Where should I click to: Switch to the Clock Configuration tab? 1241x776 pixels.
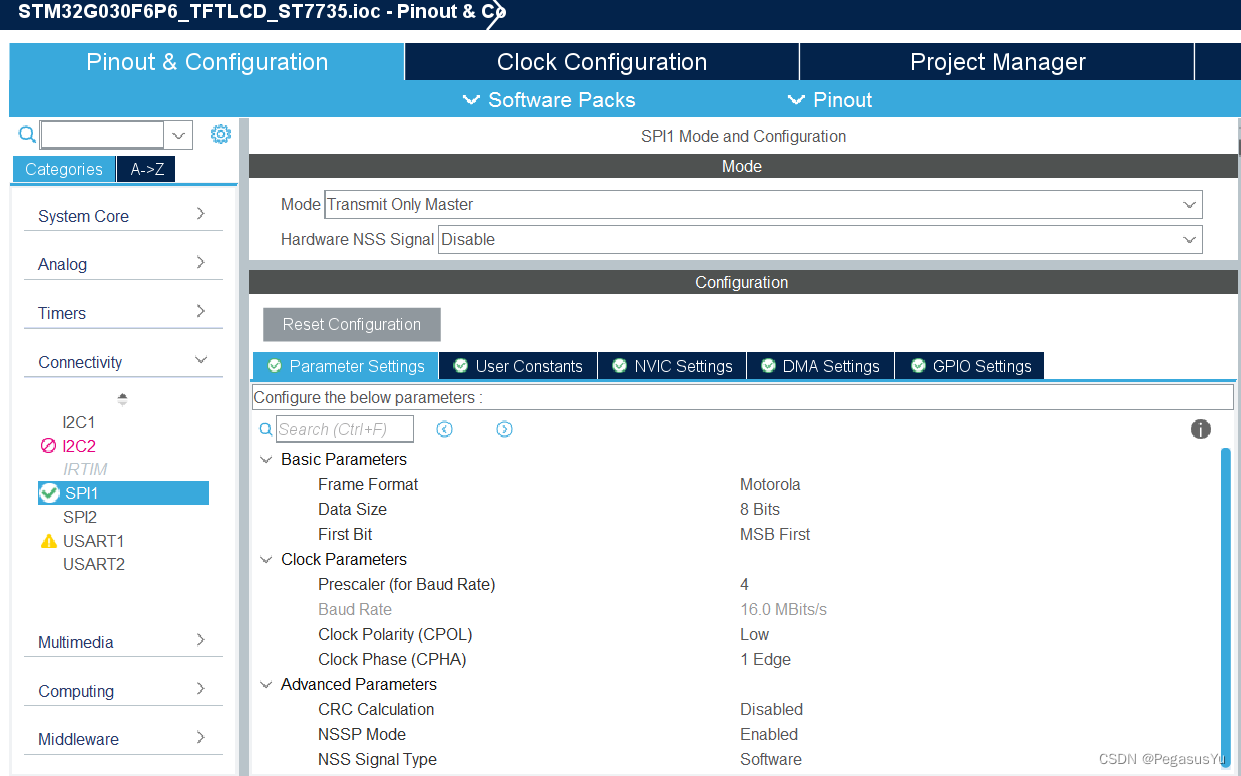(x=602, y=62)
